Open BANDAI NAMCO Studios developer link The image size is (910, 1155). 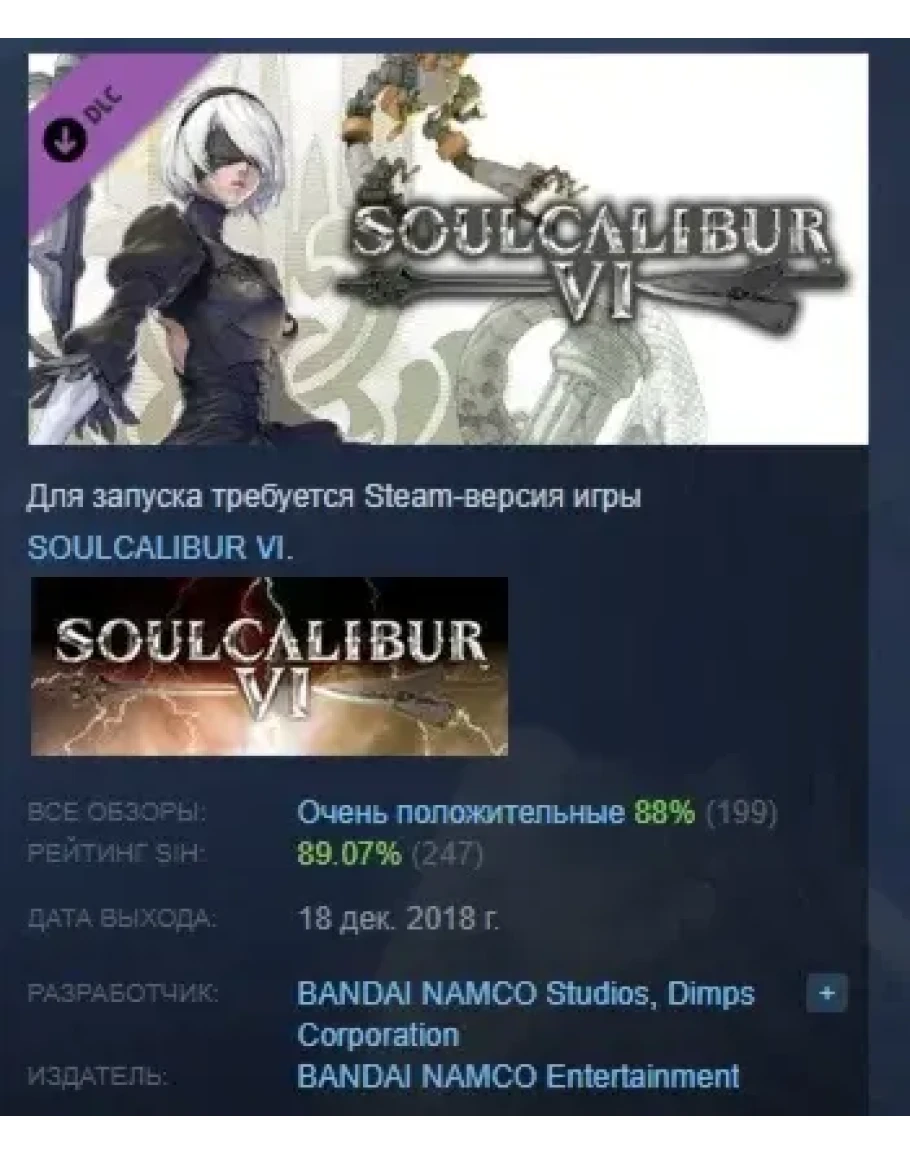pos(472,994)
